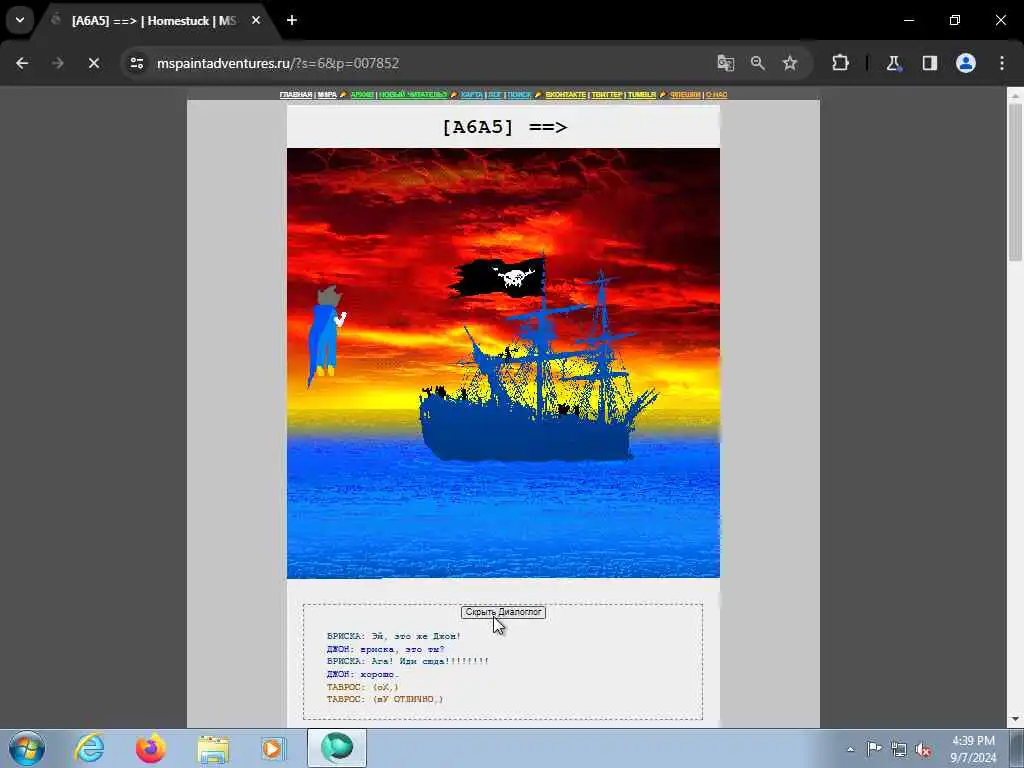Click the [A6A5] ==> page title

coord(504,127)
